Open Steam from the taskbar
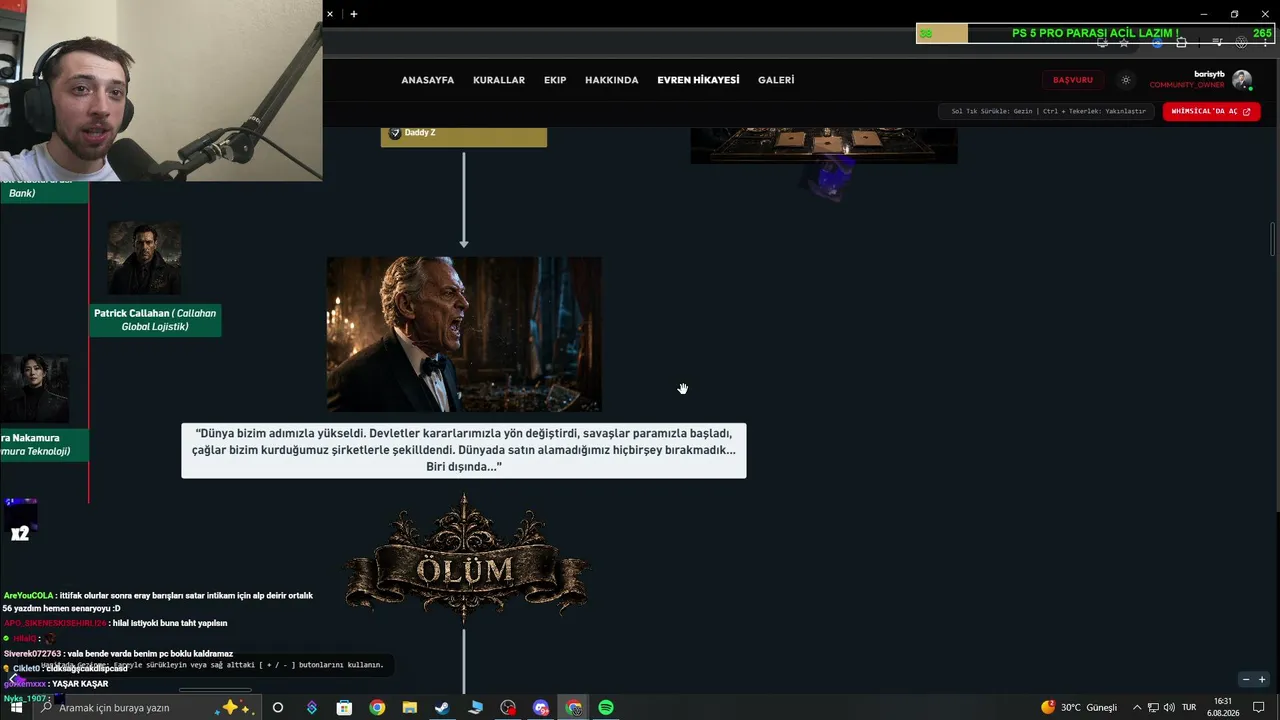 [442, 707]
